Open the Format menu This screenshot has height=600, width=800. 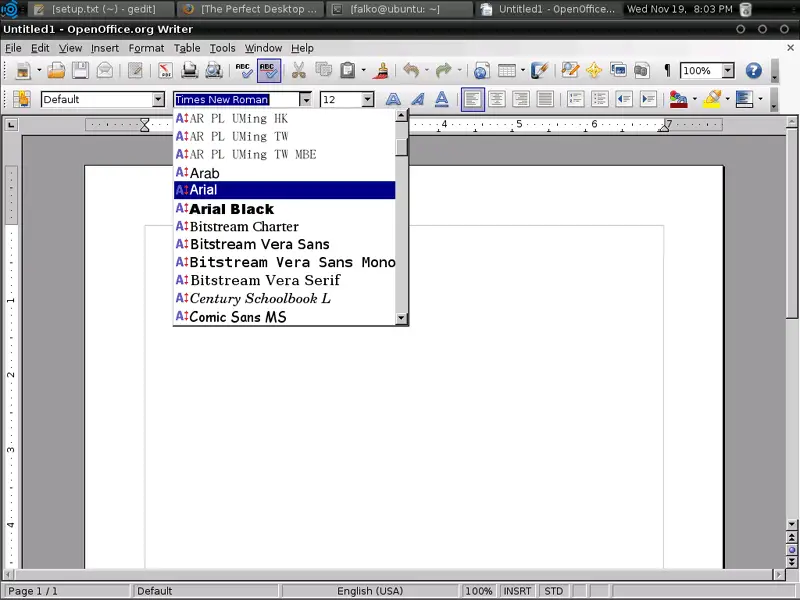coord(146,48)
